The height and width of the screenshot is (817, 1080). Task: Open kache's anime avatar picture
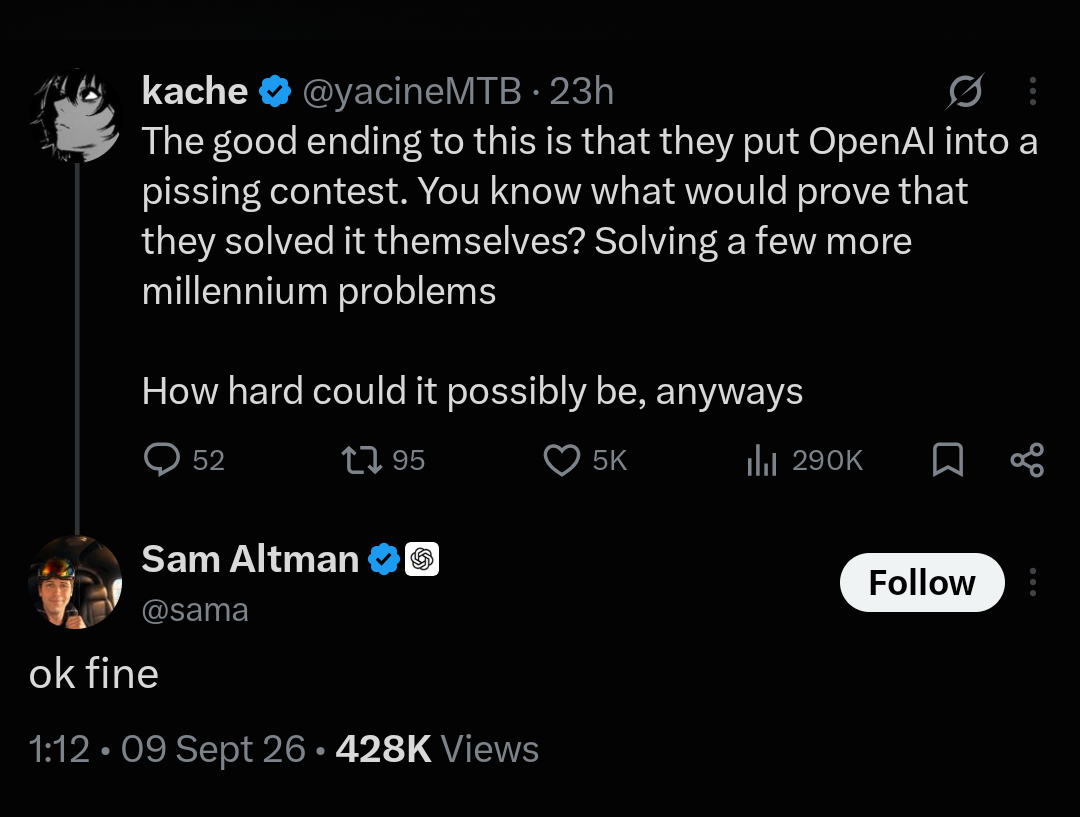pyautogui.click(x=76, y=115)
